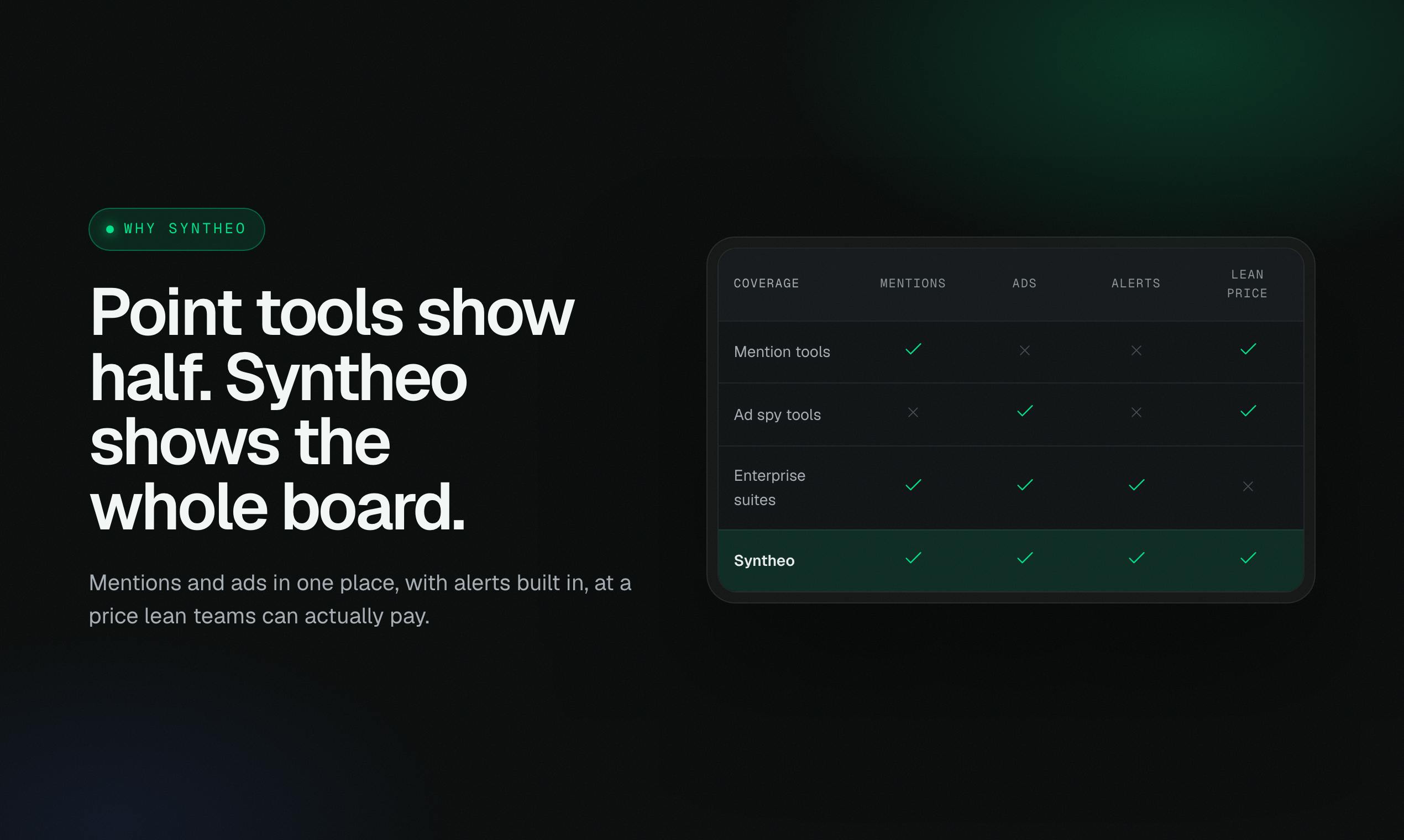Image resolution: width=1404 pixels, height=840 pixels.
Task: Click the LEAN PRICE column header
Action: coord(1247,284)
